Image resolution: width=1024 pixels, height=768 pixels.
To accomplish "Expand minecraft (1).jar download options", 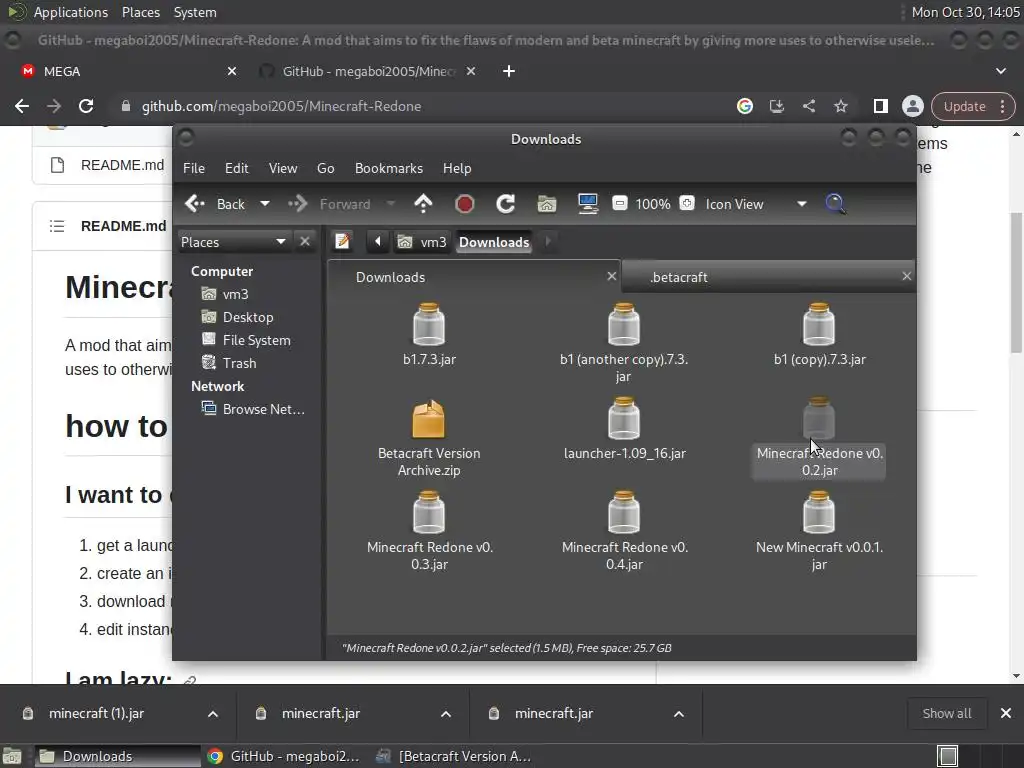I will pos(213,714).
